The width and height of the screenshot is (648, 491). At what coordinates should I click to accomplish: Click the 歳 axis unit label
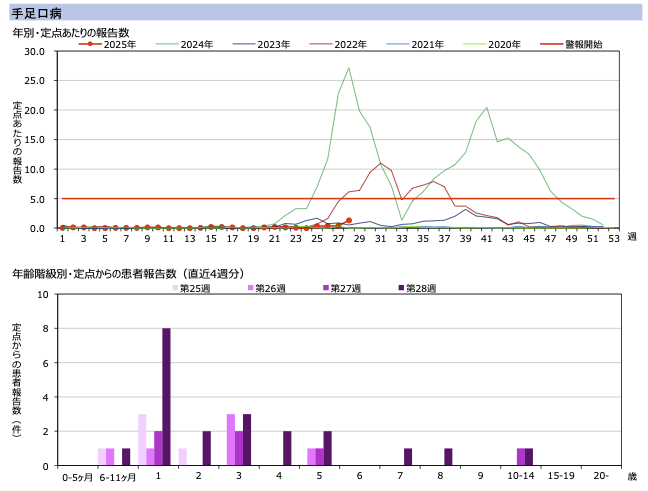pyautogui.click(x=632, y=477)
